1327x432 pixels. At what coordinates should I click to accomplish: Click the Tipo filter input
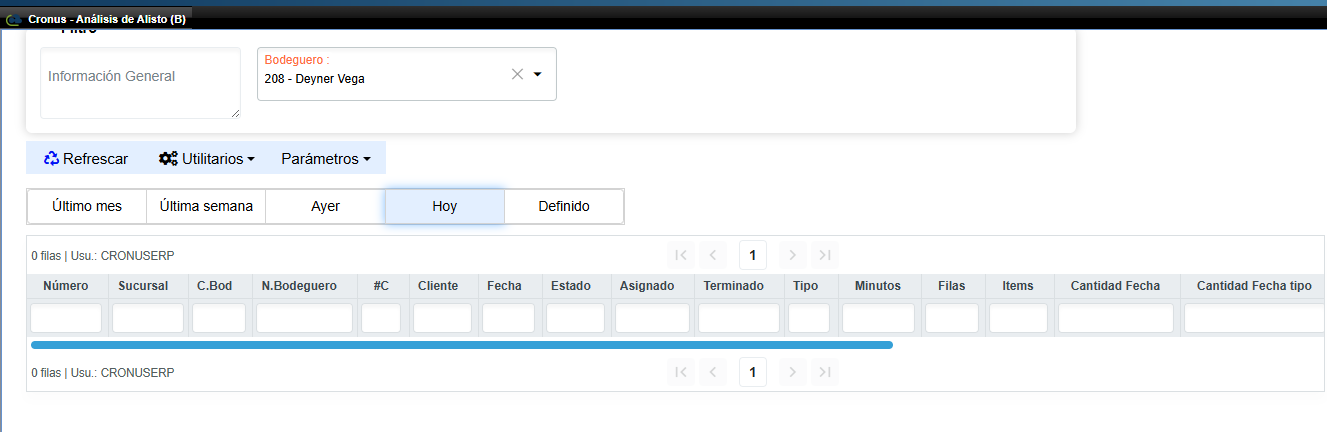coord(810,318)
